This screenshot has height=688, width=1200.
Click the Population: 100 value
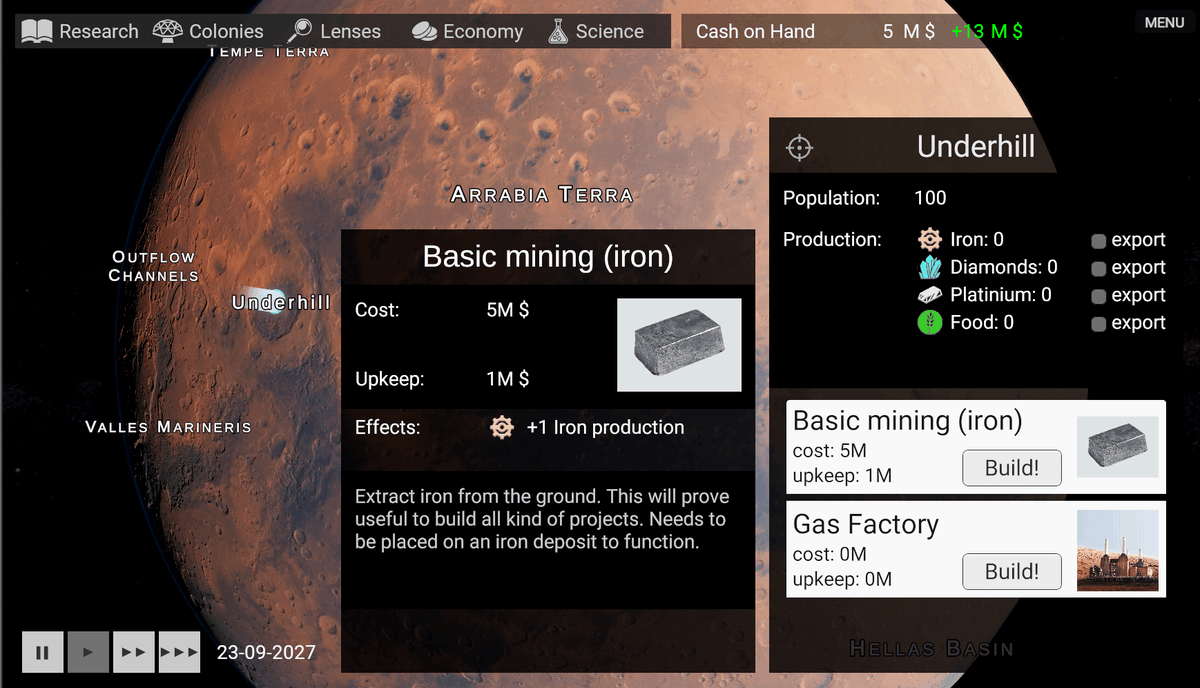930,198
